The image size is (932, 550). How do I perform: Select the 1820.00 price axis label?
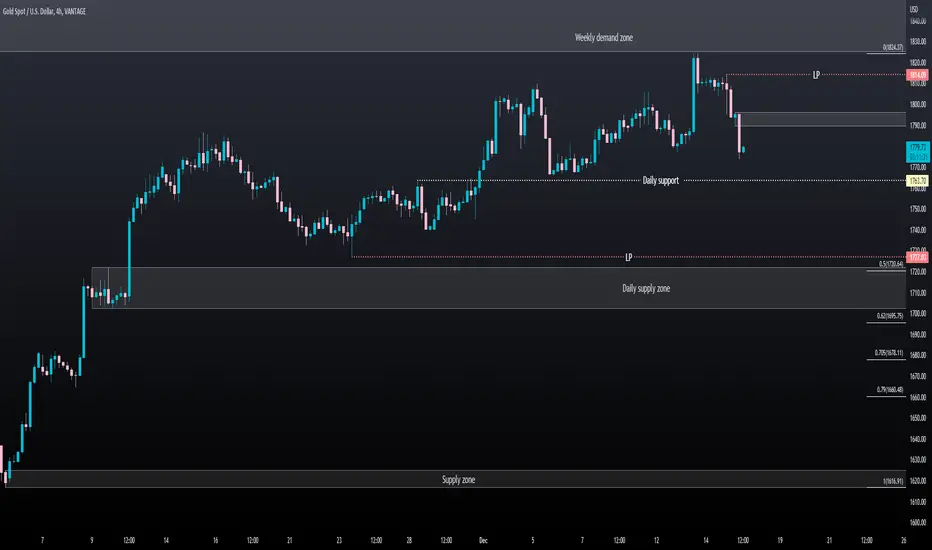tap(918, 62)
